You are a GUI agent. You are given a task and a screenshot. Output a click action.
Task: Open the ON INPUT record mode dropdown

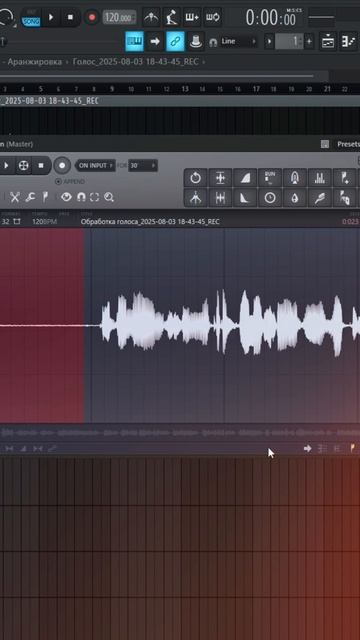coord(96,165)
